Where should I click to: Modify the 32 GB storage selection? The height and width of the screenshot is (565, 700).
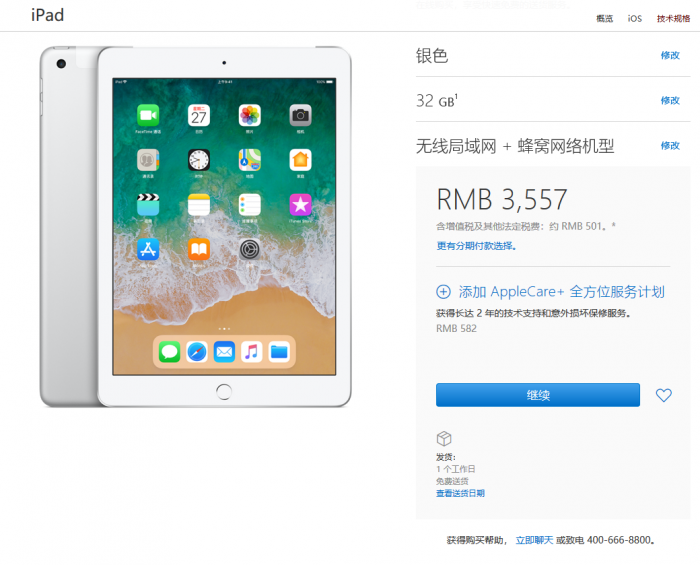(x=670, y=100)
